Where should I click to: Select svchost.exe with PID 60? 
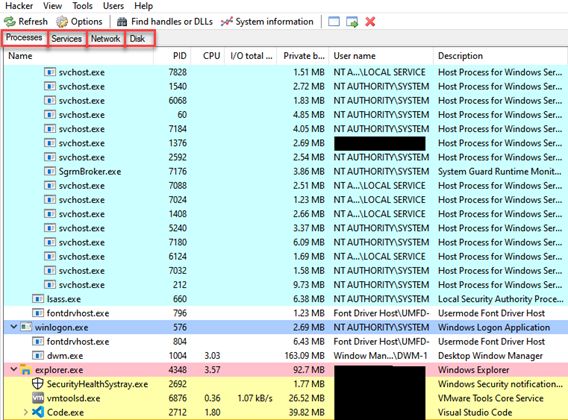click(x=285, y=115)
